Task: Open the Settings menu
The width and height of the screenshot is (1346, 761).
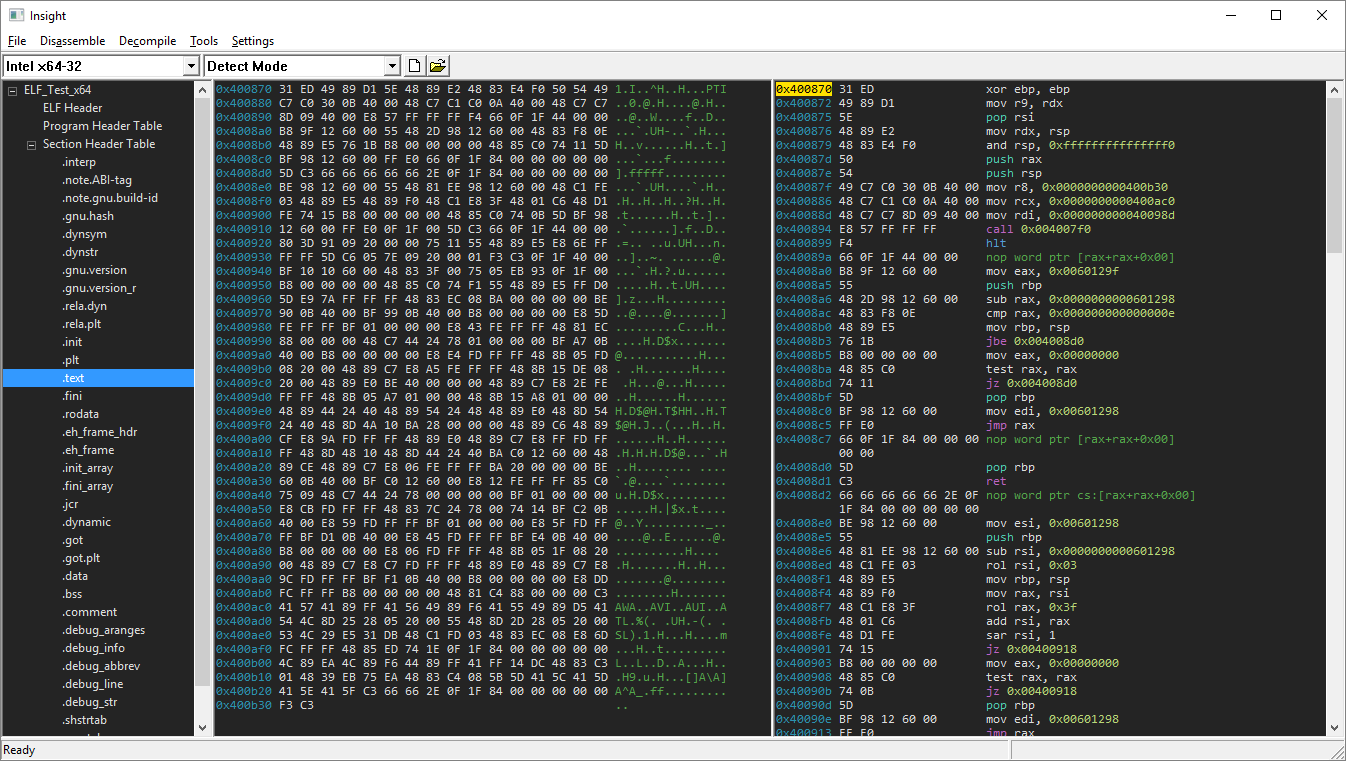Action: coord(253,41)
